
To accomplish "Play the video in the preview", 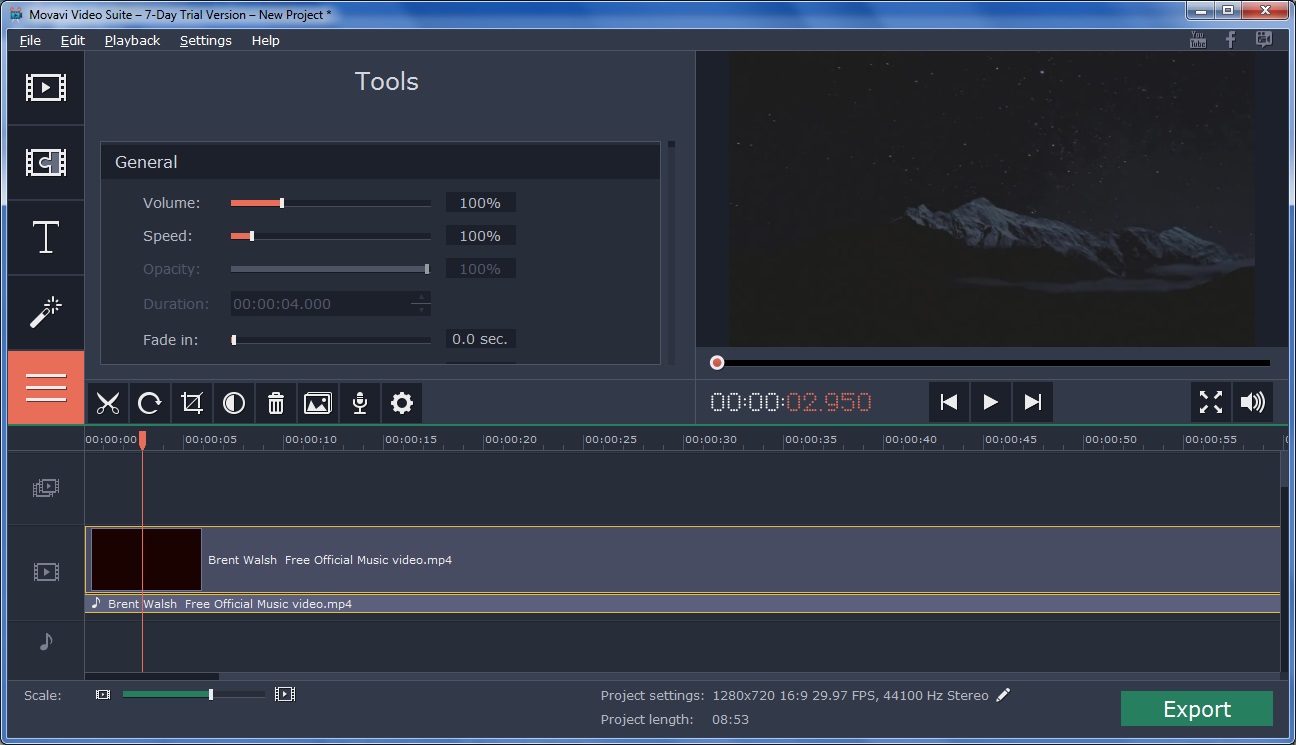I will (x=990, y=401).
